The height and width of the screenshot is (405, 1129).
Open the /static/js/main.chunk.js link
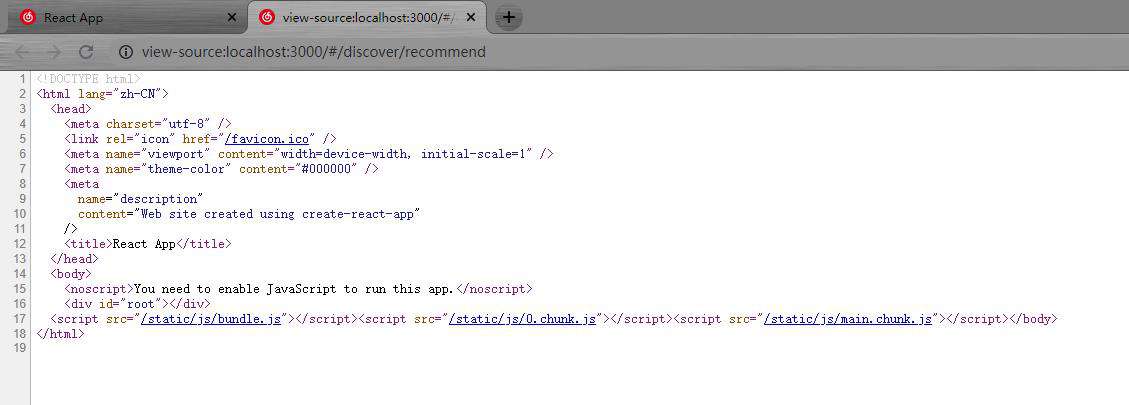tap(848, 319)
